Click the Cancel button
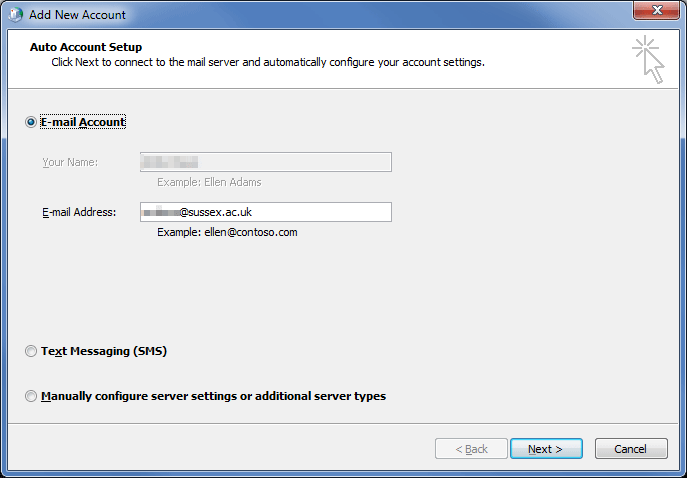The height and width of the screenshot is (478, 687). point(631,449)
